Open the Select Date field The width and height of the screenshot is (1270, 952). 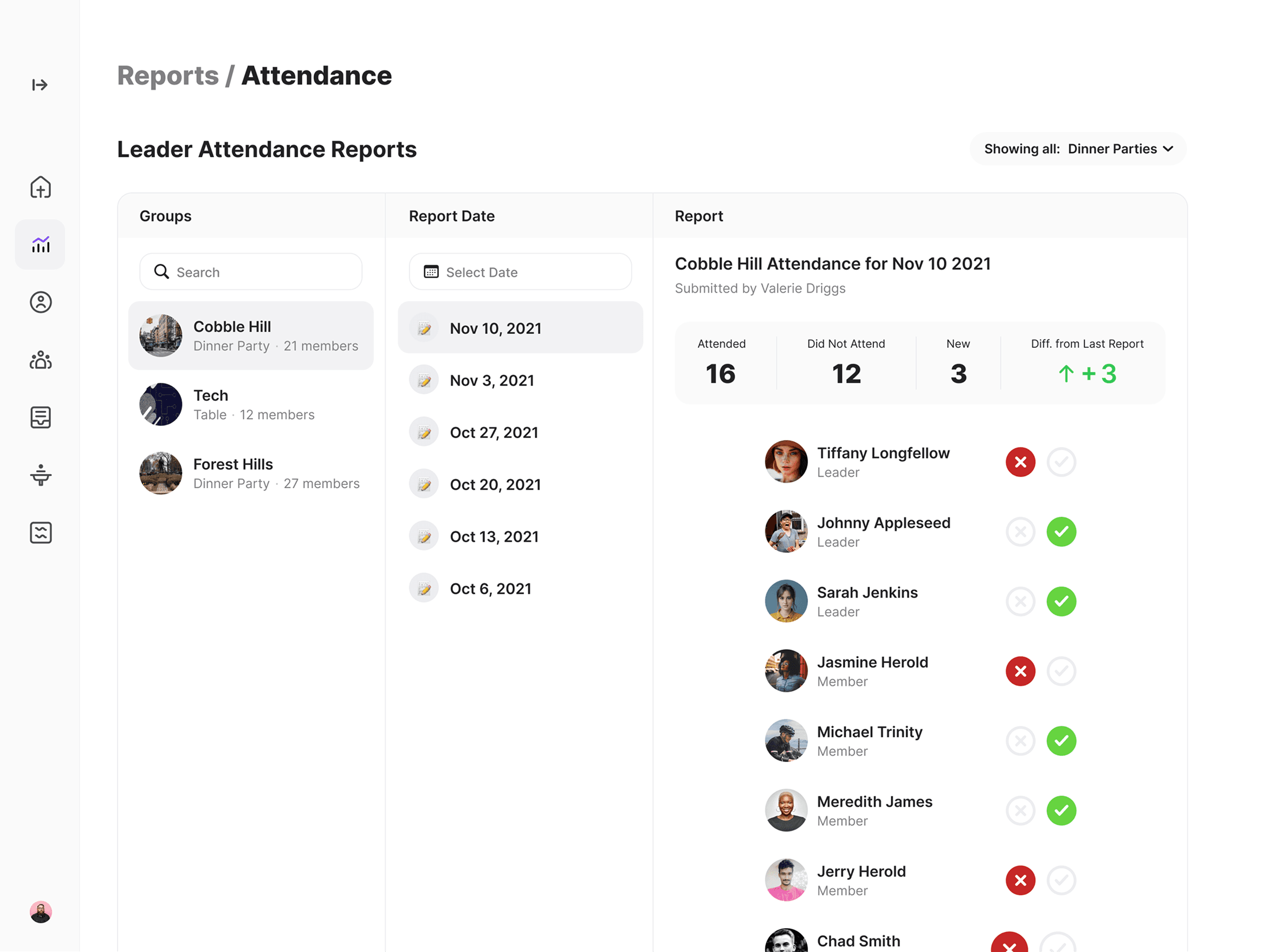(520, 271)
